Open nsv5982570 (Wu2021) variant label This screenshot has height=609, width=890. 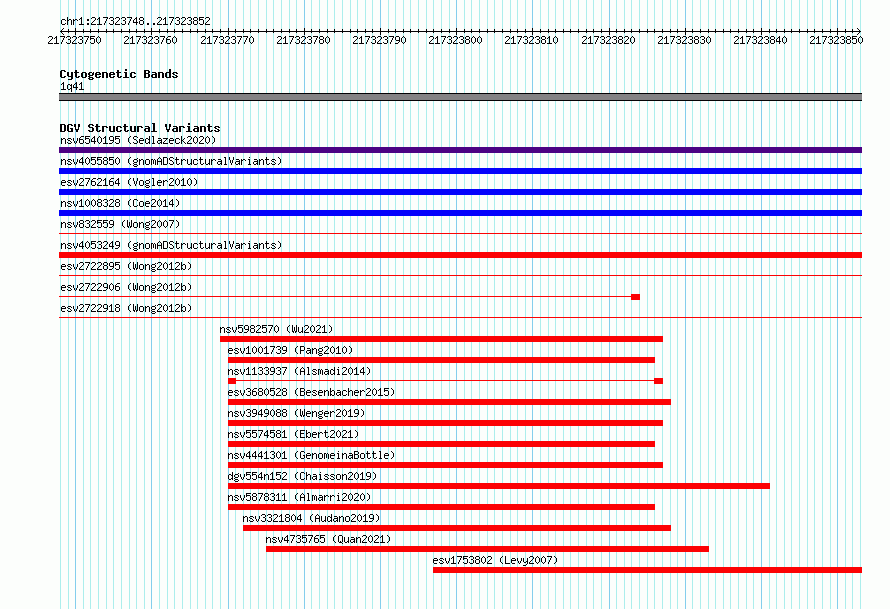(x=276, y=329)
